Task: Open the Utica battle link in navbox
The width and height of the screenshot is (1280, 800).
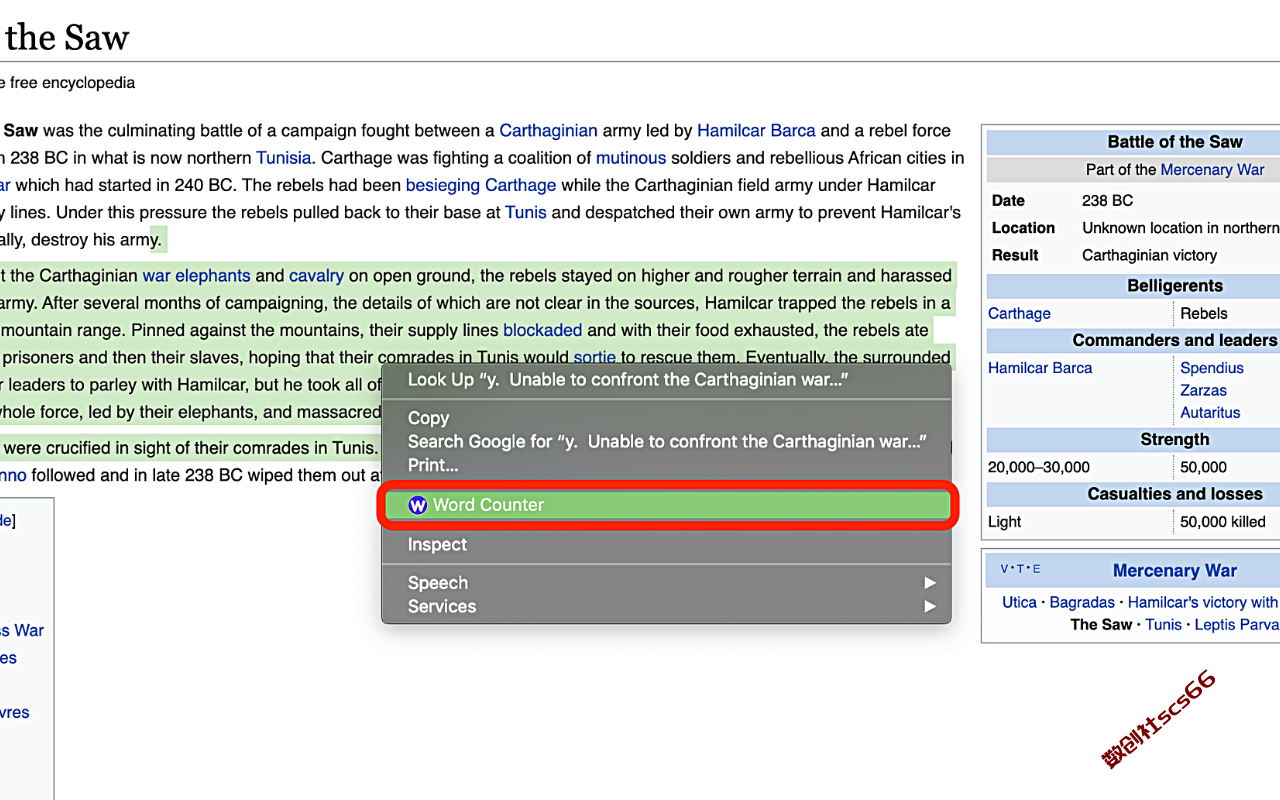Action: (x=1019, y=602)
